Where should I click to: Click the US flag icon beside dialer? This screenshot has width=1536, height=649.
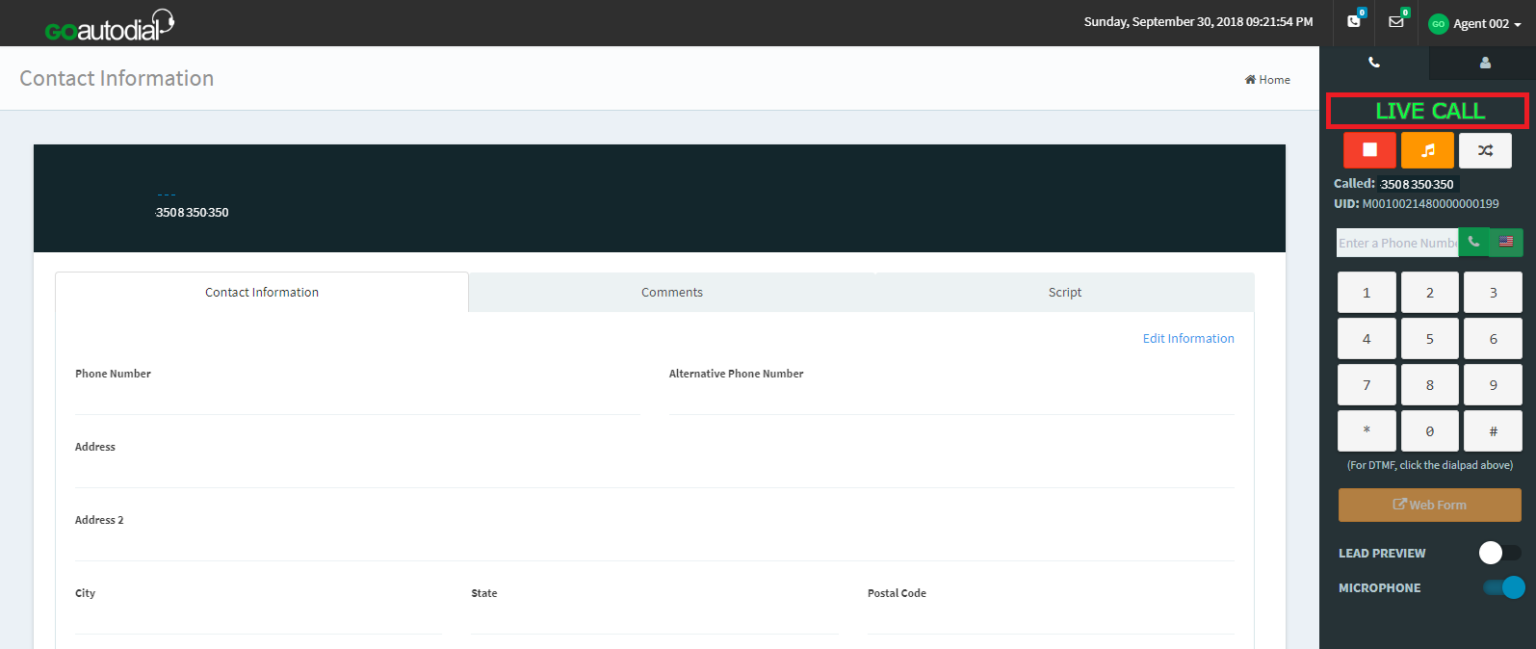pos(1506,242)
